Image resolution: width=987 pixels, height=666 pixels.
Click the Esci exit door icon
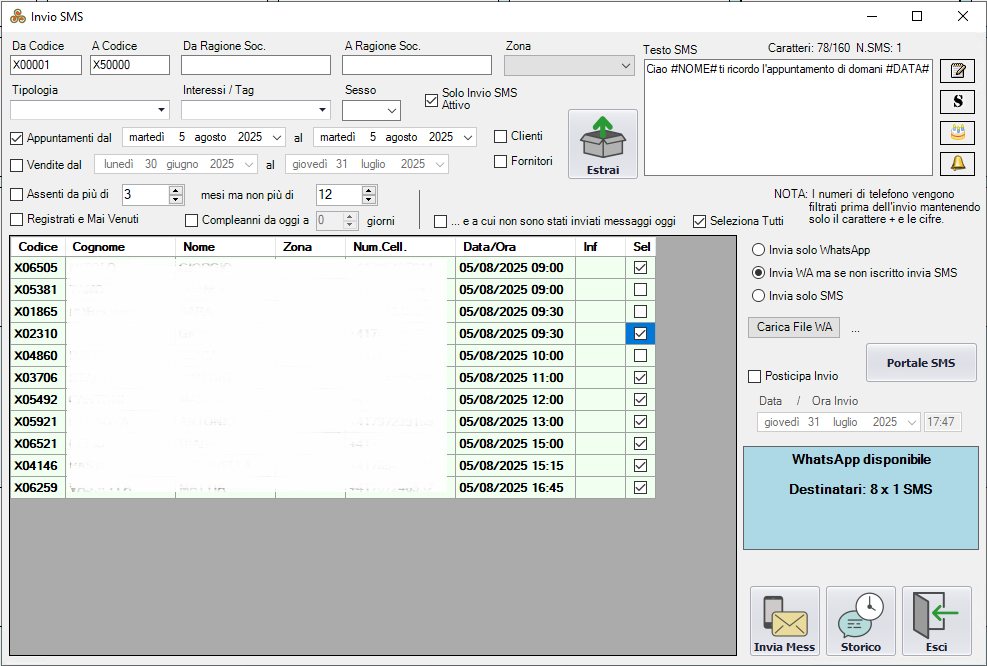(936, 621)
